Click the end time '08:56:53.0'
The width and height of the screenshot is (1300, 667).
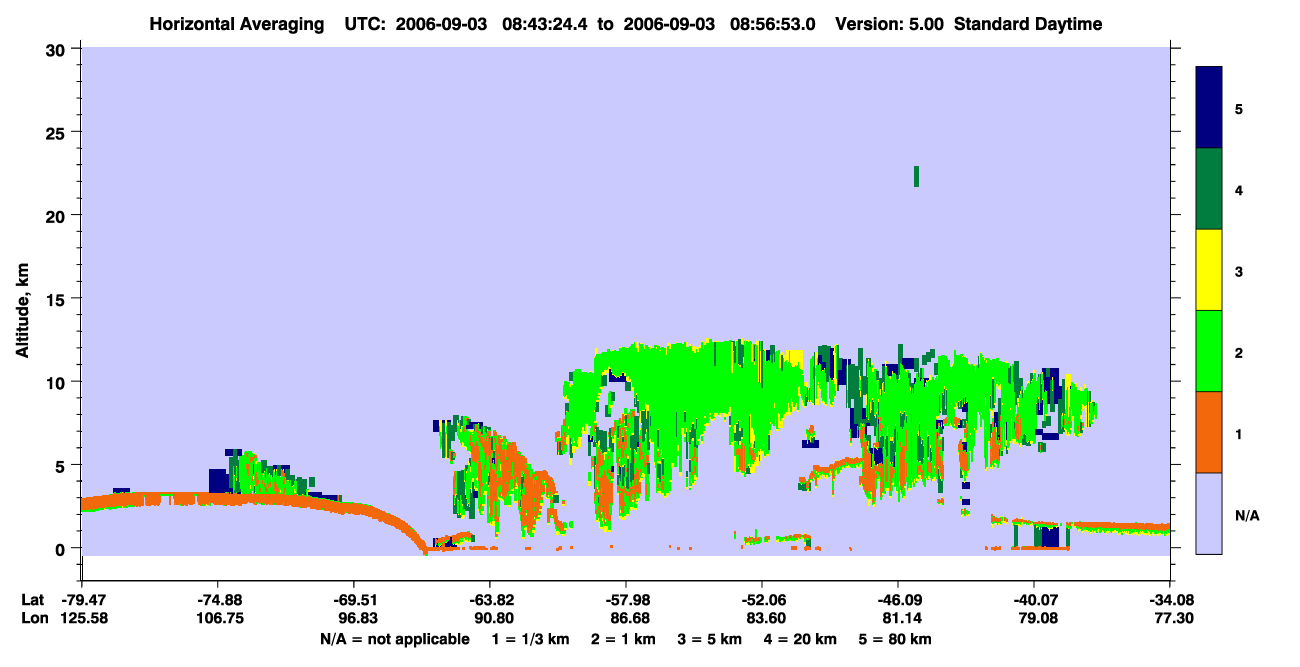pos(774,24)
